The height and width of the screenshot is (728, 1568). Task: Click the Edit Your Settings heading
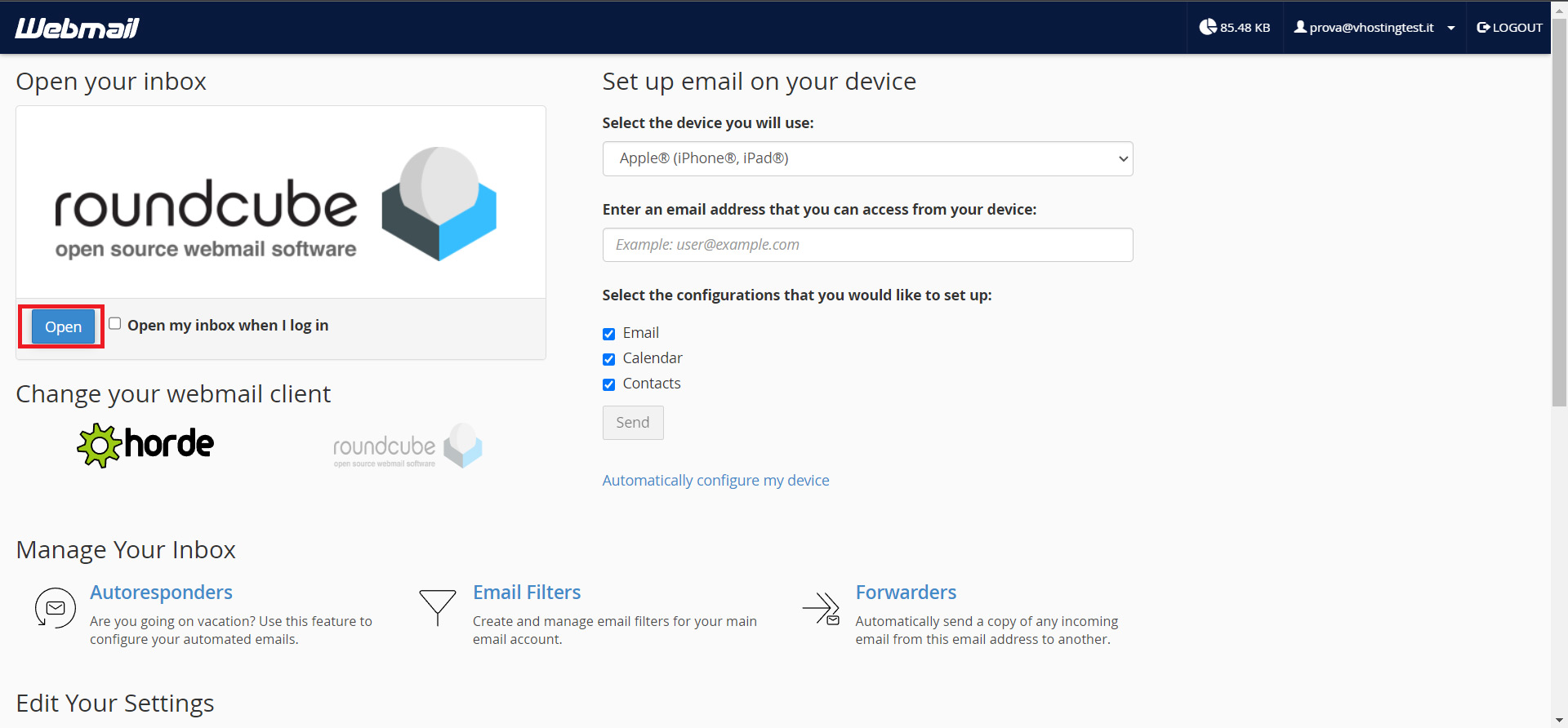click(x=115, y=704)
